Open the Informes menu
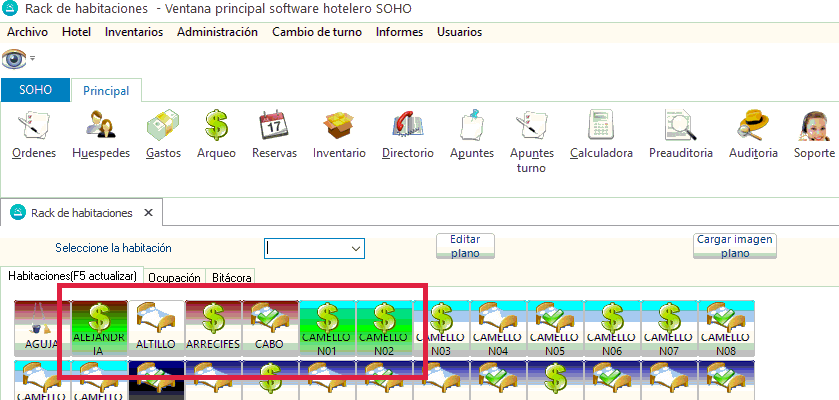839x400 pixels. [399, 32]
